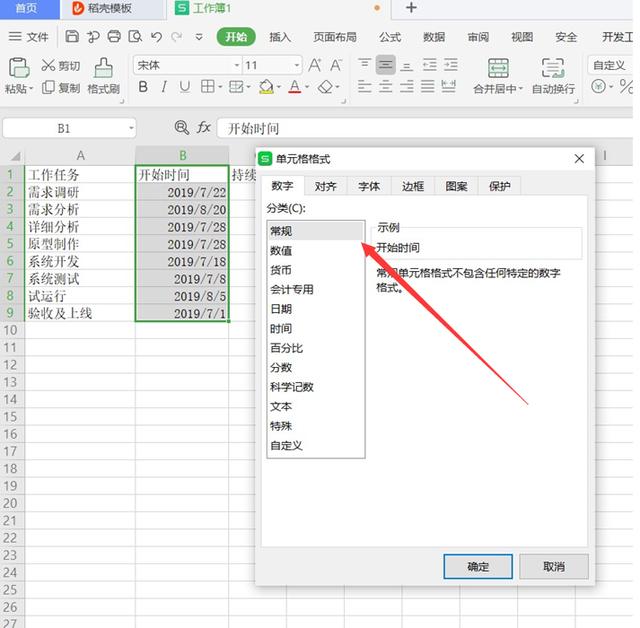Viewport: 640px width, 628px height.
Task: Click the Borders grid icon
Action: pos(207,87)
